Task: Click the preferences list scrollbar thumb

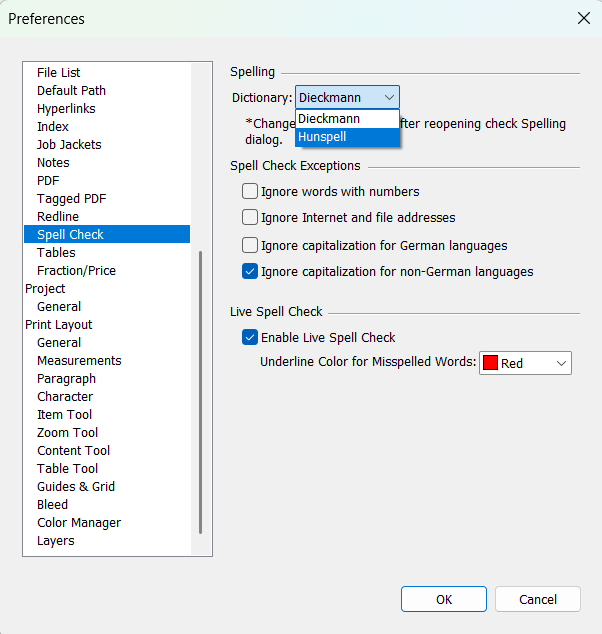Action: 200,392
